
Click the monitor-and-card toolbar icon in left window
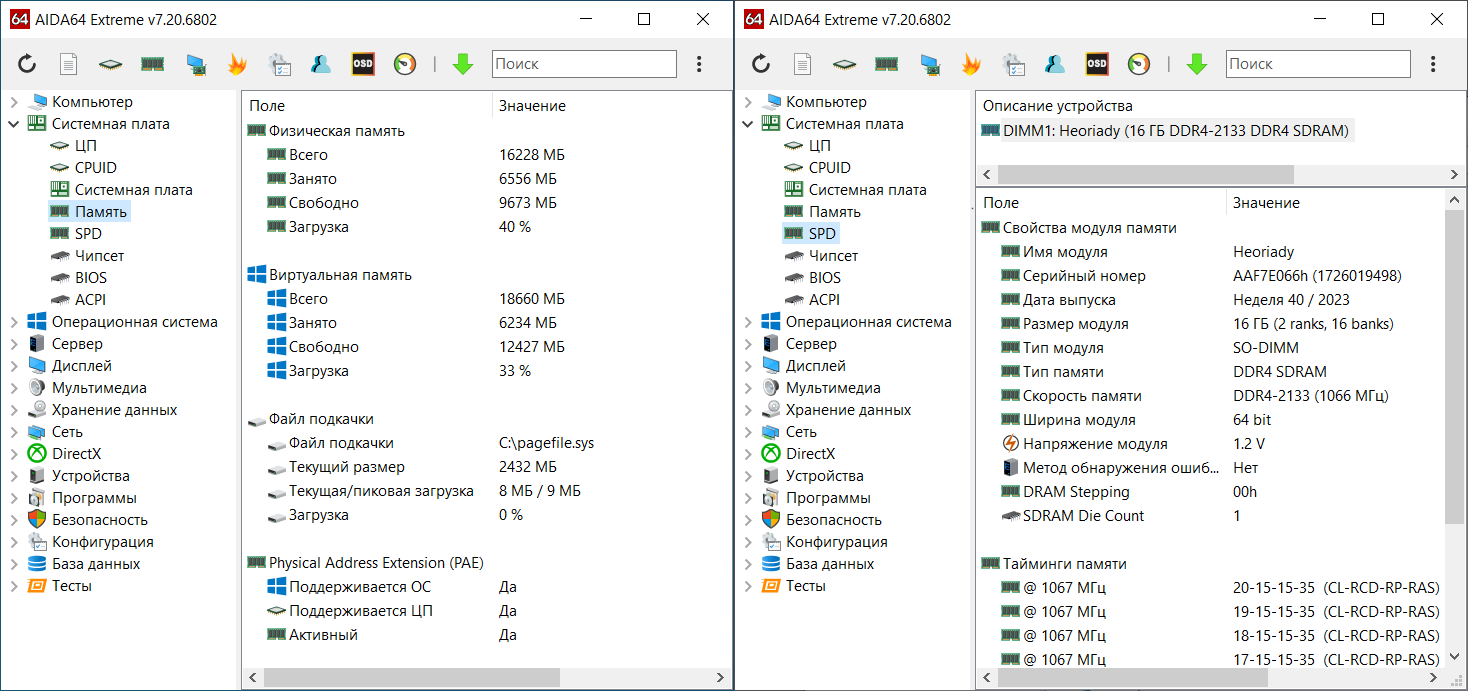click(x=195, y=64)
